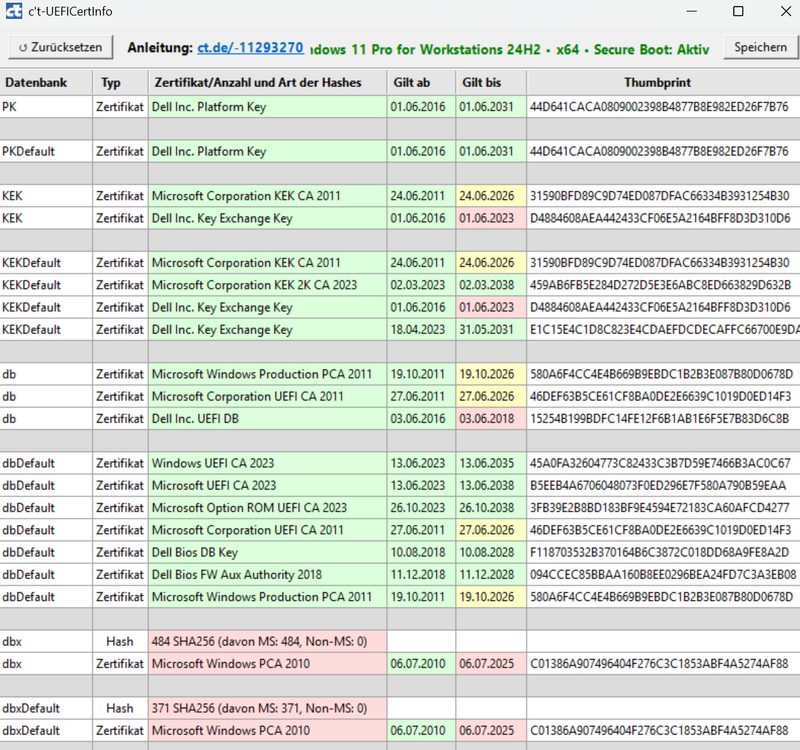Click the Gilt ab column header
Viewport: 800px width, 750px height.
[x=421, y=83]
